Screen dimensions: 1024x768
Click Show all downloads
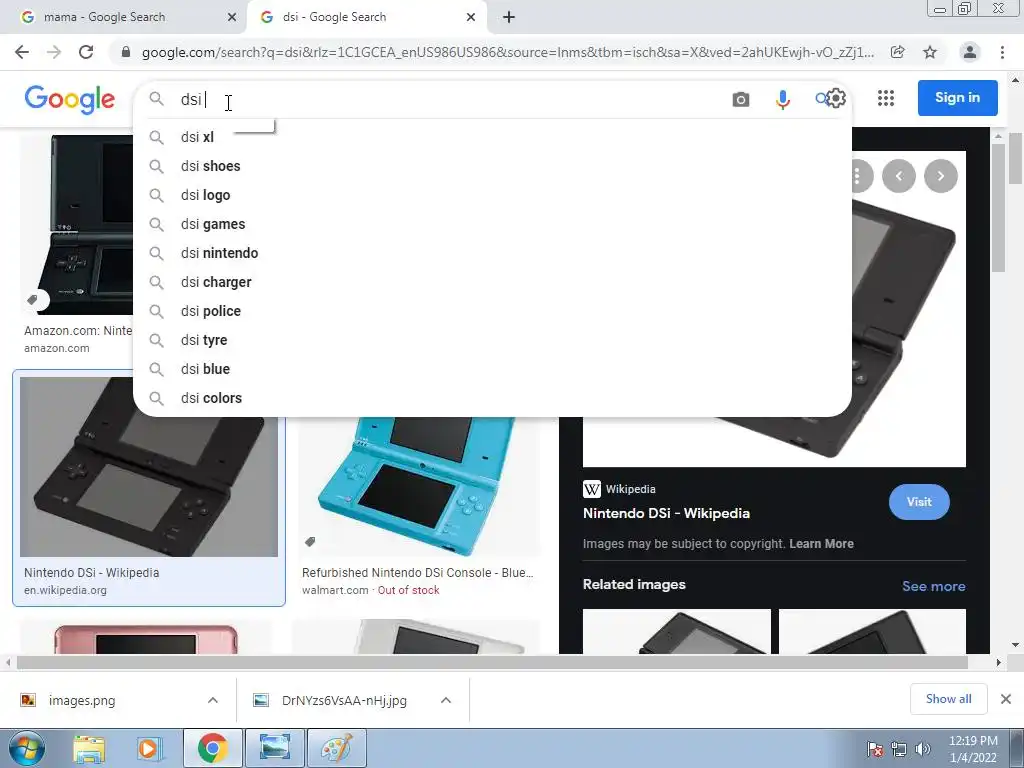[948, 699]
